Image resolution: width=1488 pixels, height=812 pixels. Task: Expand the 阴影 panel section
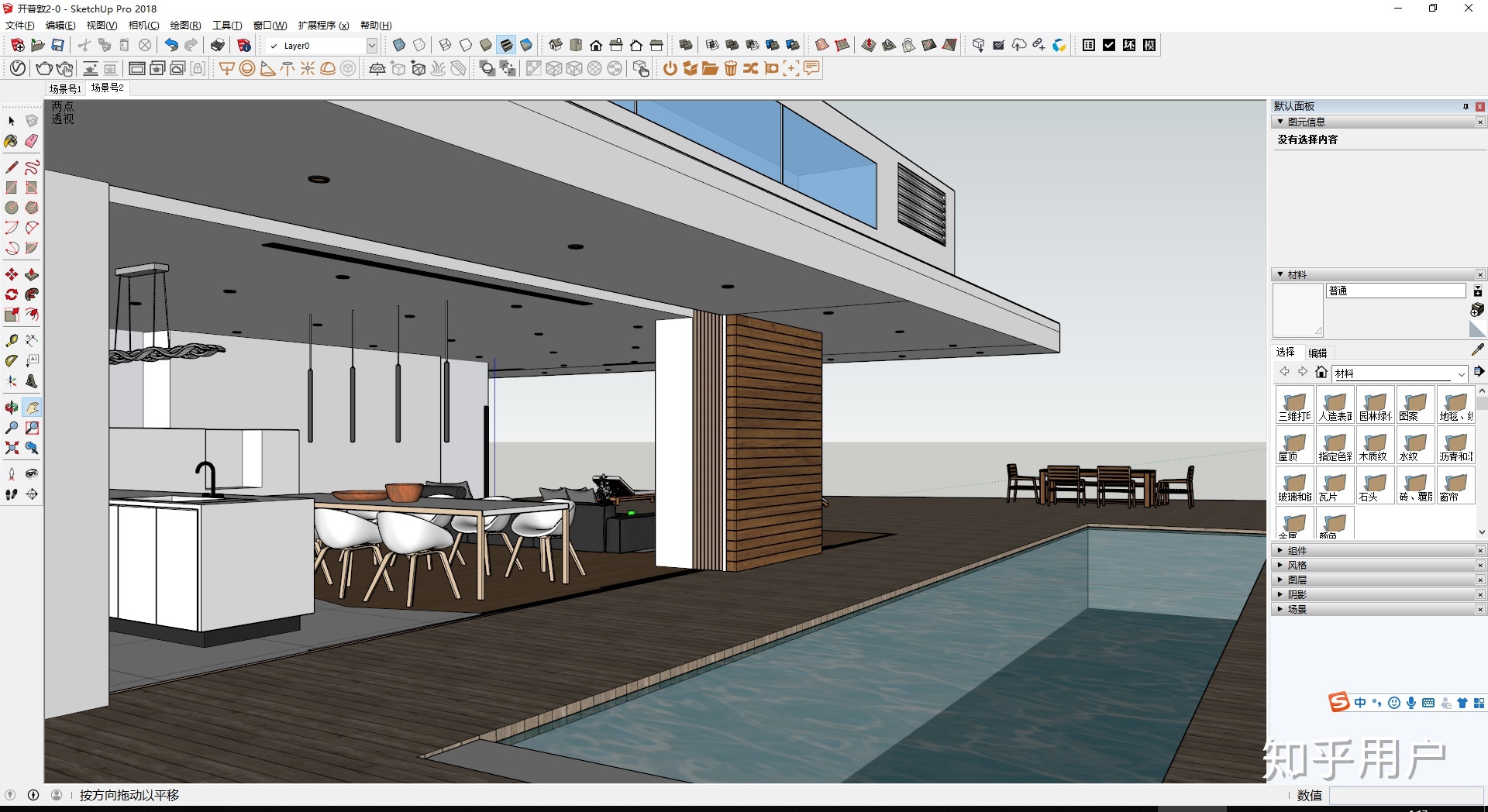pos(1297,594)
